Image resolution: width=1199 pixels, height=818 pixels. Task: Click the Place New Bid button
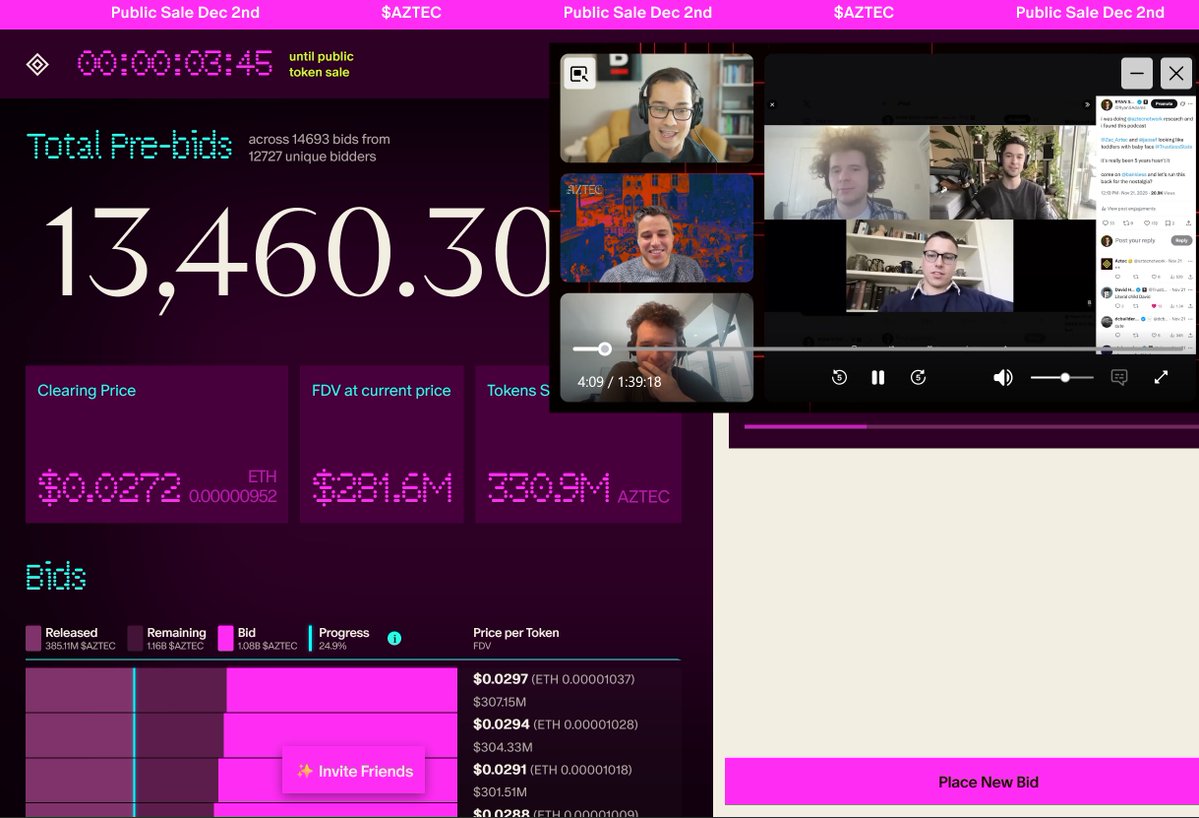(x=962, y=782)
